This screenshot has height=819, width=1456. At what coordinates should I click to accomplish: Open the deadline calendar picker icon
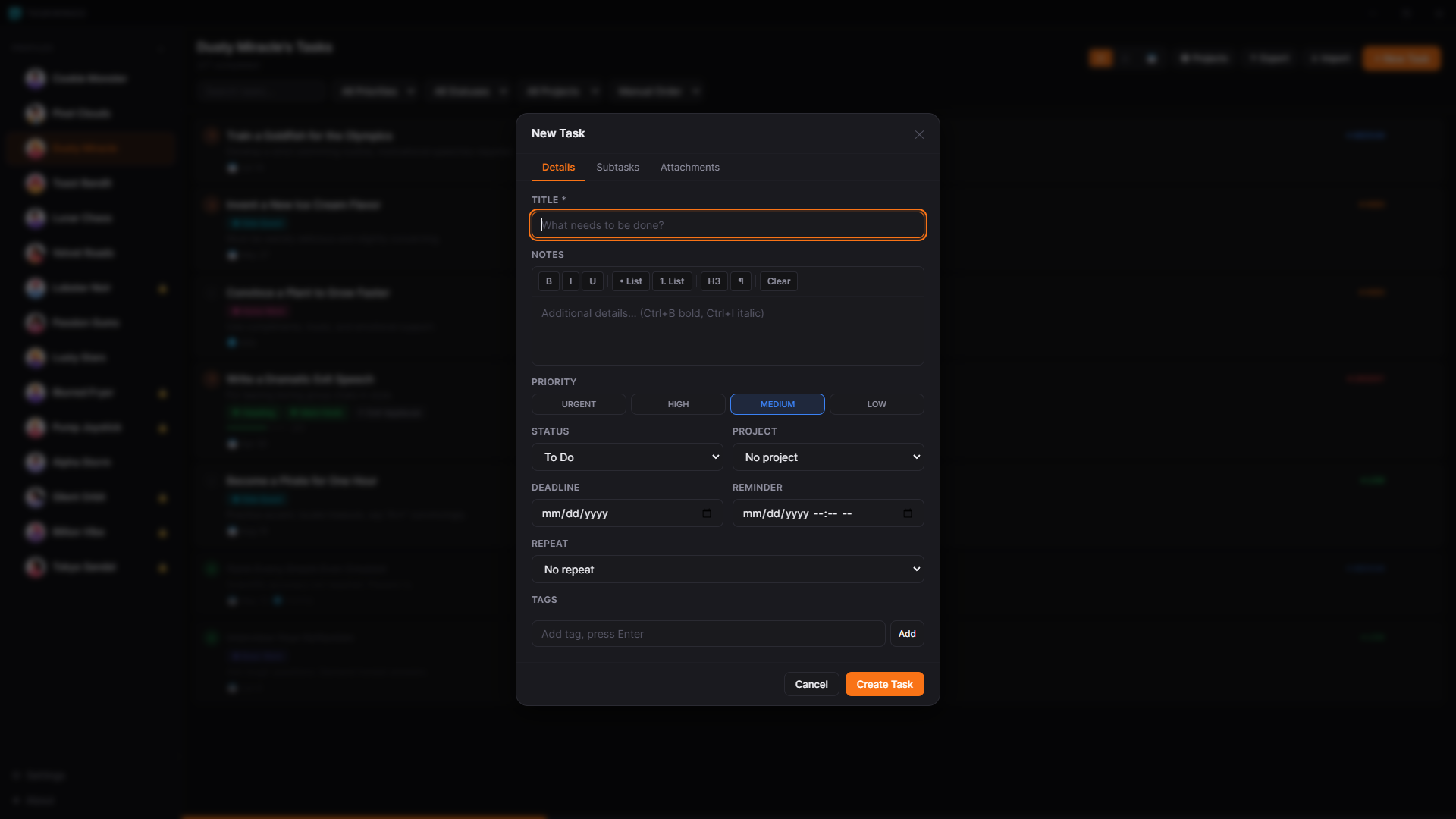[x=707, y=513]
